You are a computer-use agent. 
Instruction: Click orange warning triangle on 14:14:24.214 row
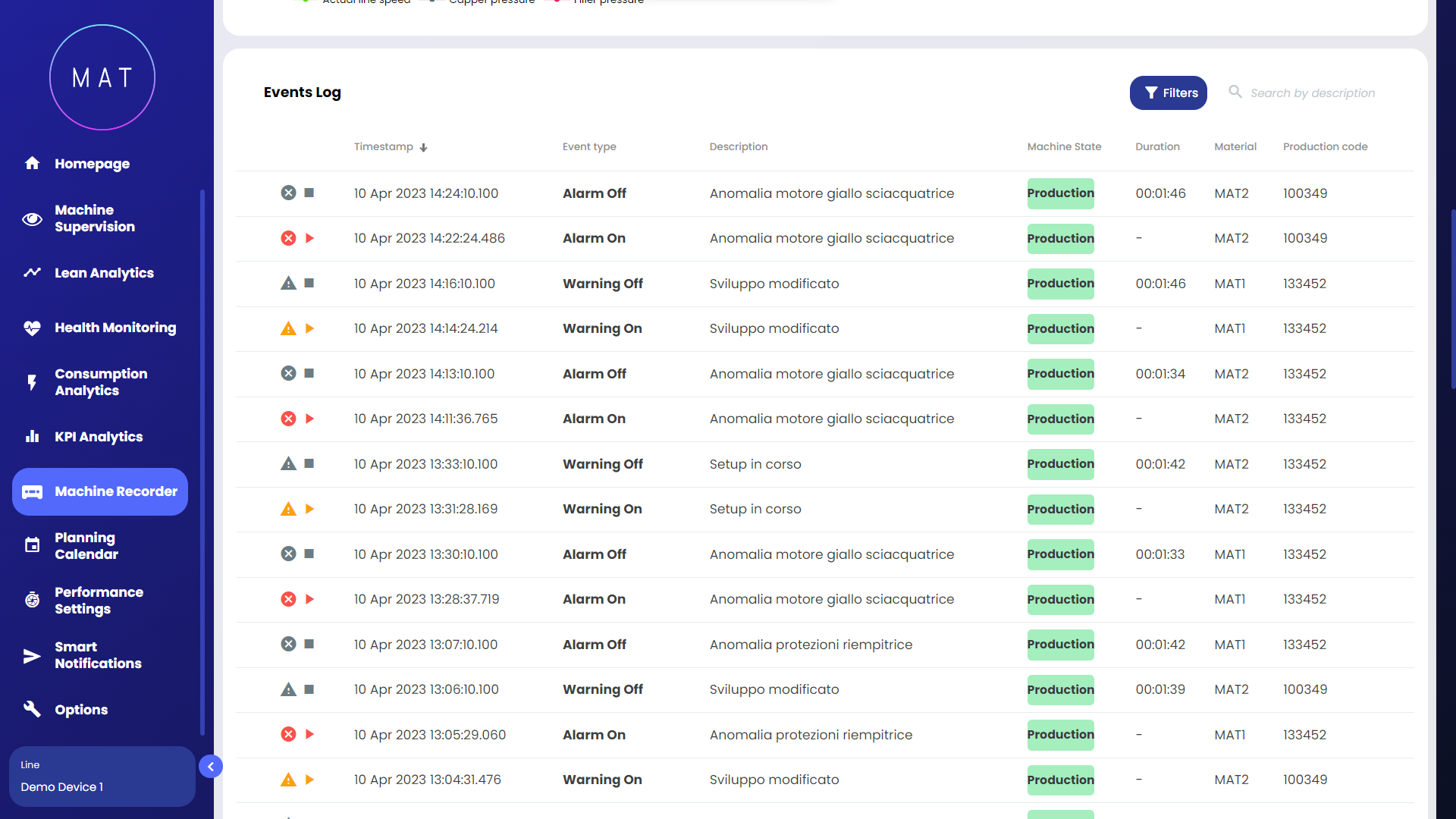coord(288,328)
